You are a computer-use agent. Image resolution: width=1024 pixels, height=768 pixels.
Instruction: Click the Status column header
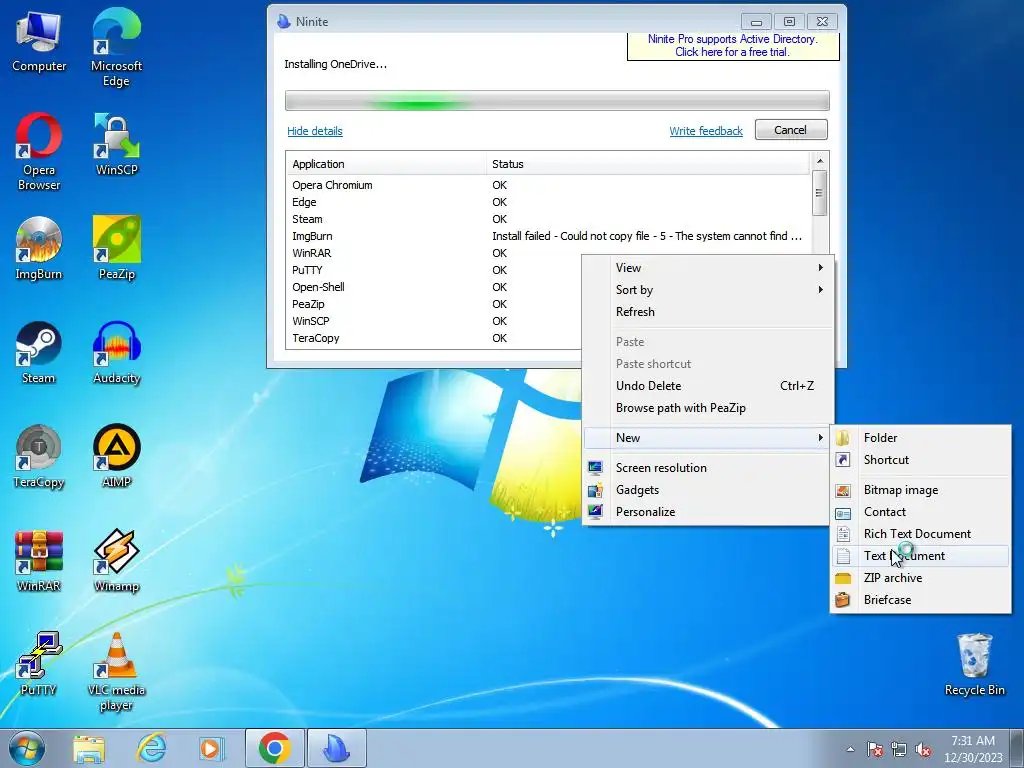tap(647, 164)
